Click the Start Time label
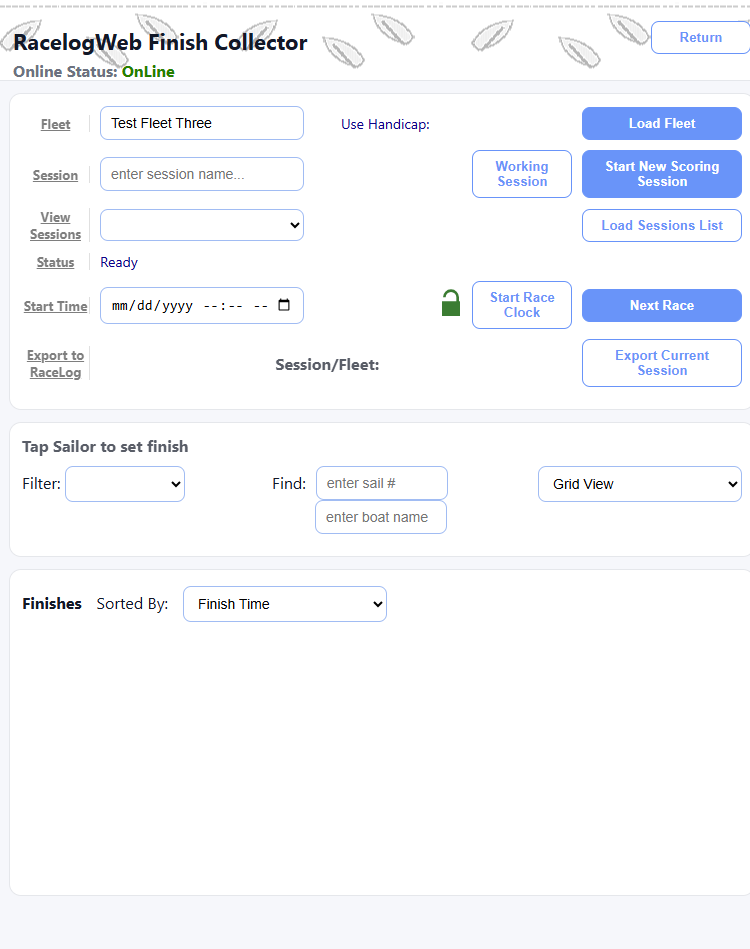This screenshot has width=750, height=949. (56, 306)
